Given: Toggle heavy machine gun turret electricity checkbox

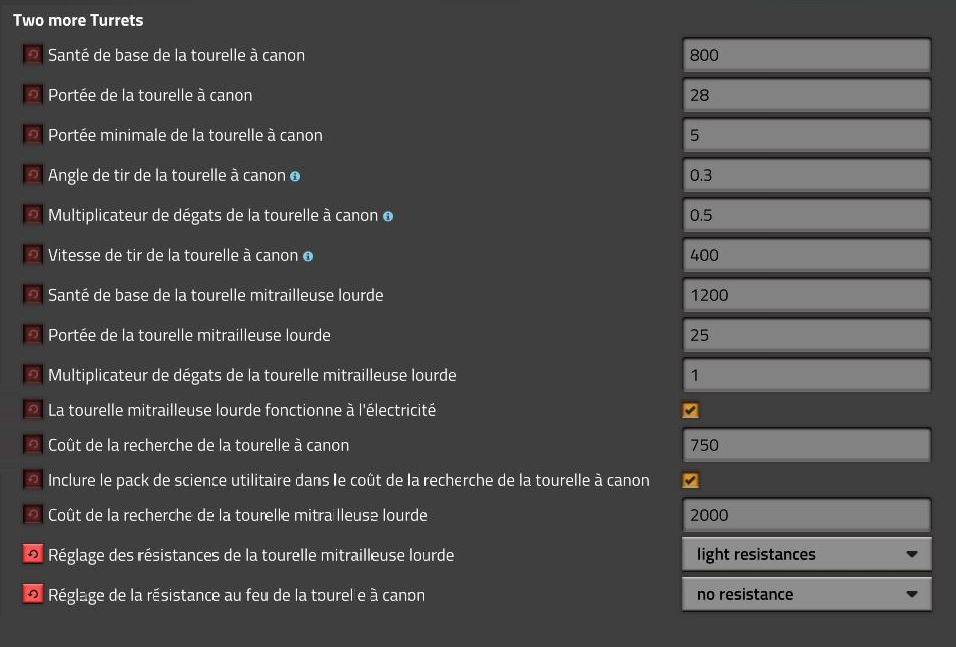Looking at the screenshot, I should [x=690, y=410].
